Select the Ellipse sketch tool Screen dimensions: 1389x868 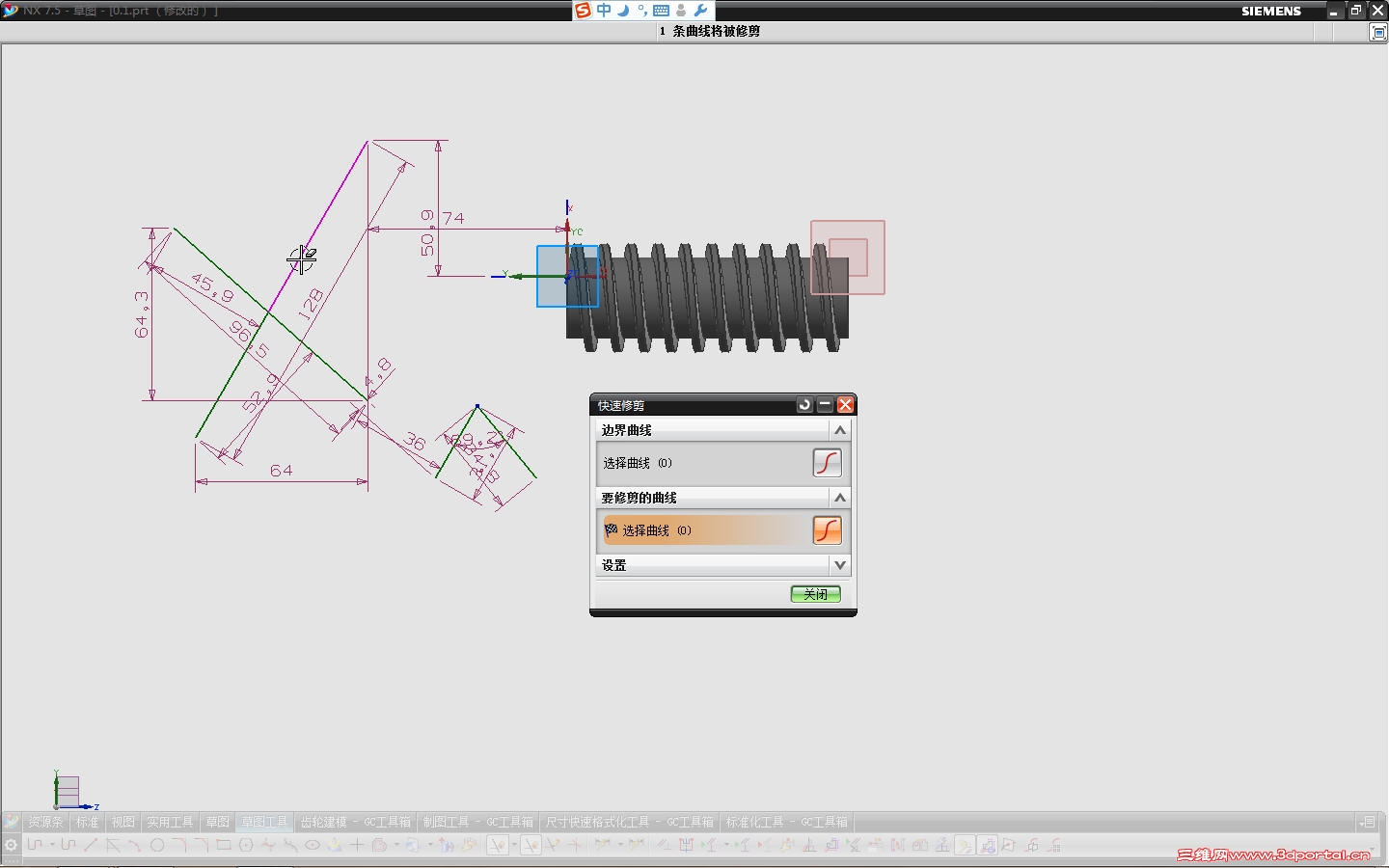[313, 846]
